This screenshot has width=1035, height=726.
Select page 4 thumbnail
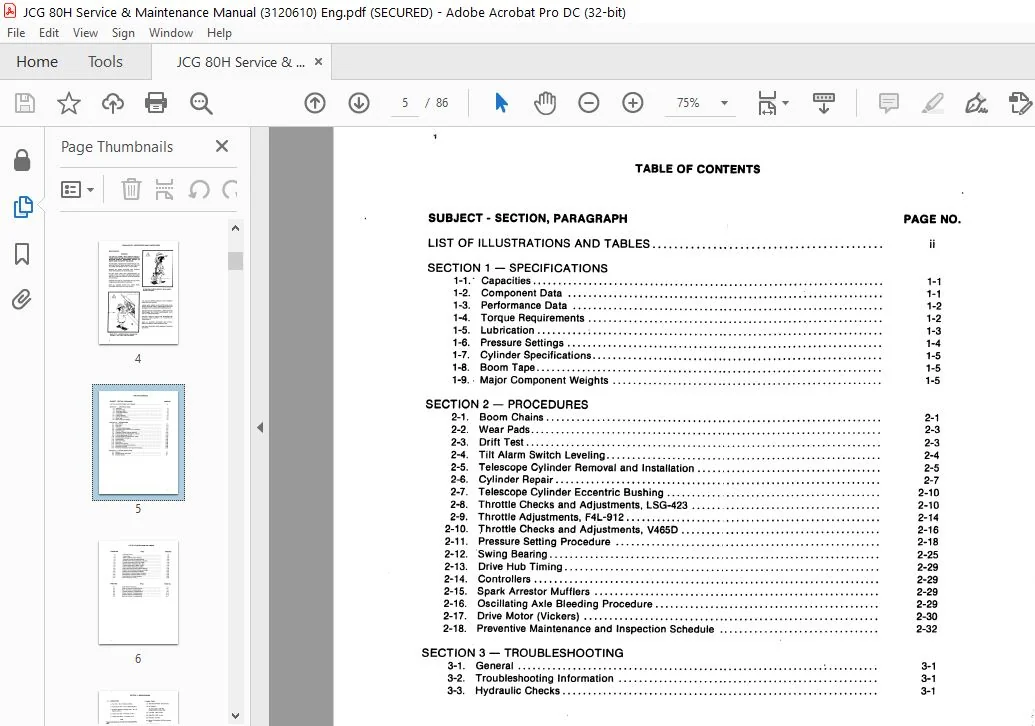point(138,292)
